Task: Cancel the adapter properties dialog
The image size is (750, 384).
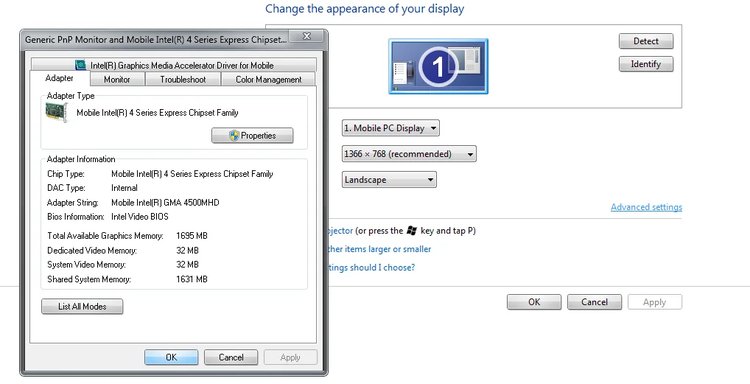Action: pos(231,357)
